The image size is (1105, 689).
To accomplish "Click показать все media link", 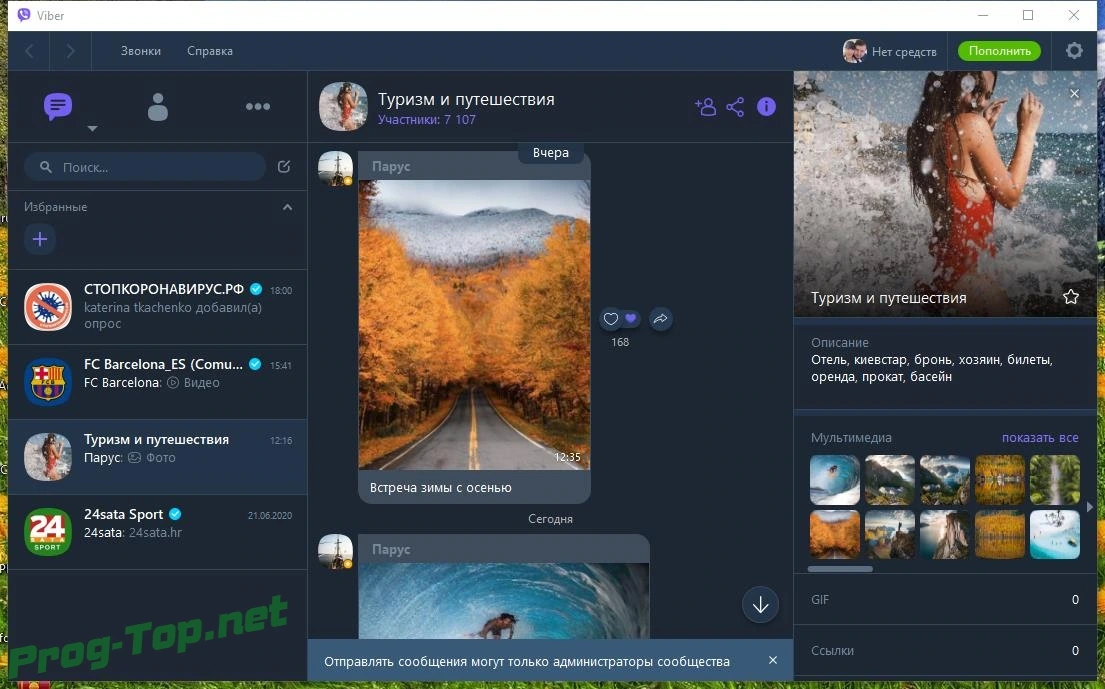I will [x=1040, y=437].
